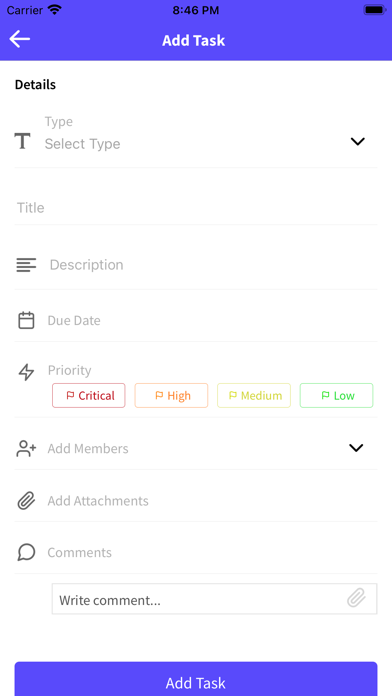
Task: Tap the back arrow icon
Action: click(20, 39)
